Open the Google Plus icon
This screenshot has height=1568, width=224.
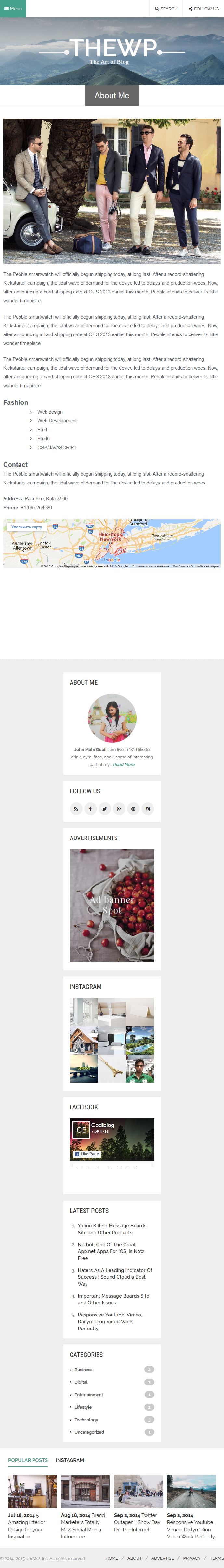click(119, 808)
